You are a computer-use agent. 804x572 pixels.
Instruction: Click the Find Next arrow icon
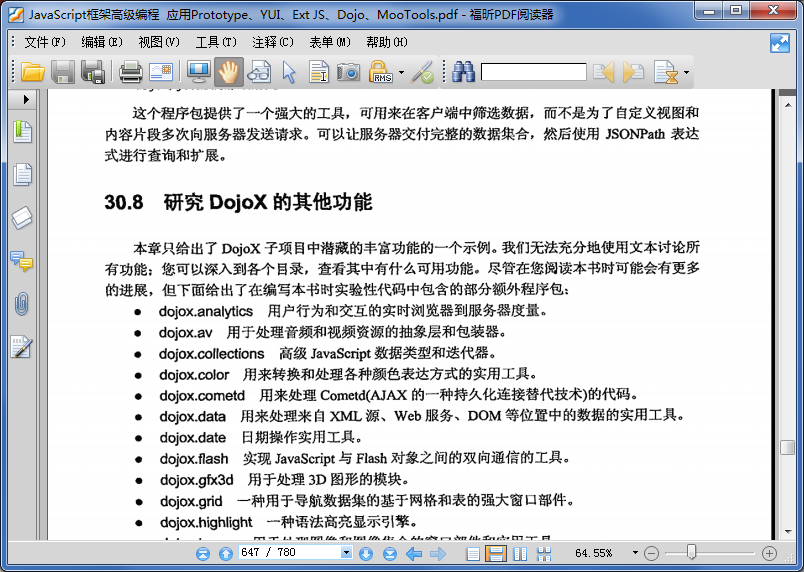[x=633, y=72]
